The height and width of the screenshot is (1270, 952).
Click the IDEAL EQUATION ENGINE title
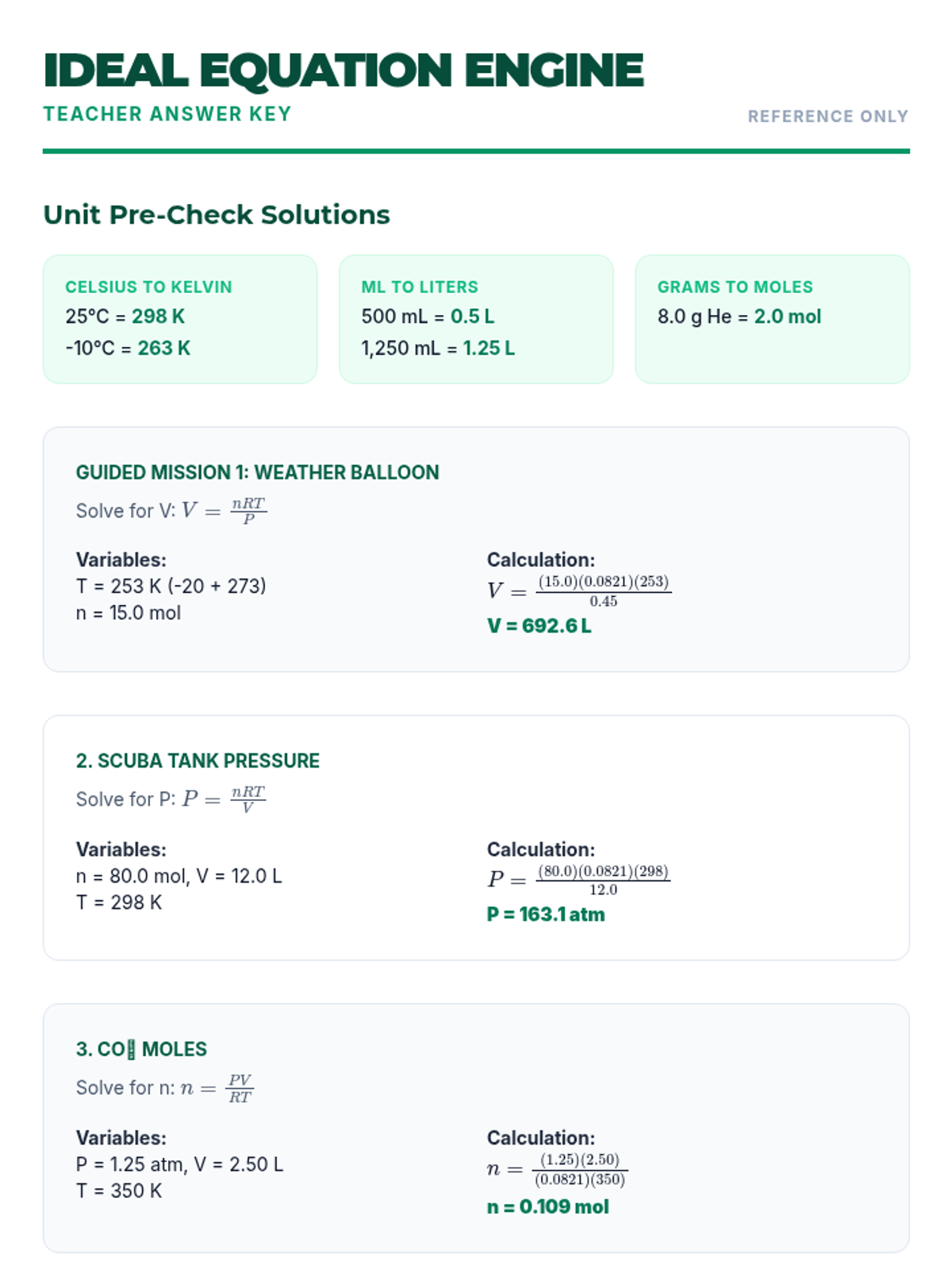click(343, 70)
